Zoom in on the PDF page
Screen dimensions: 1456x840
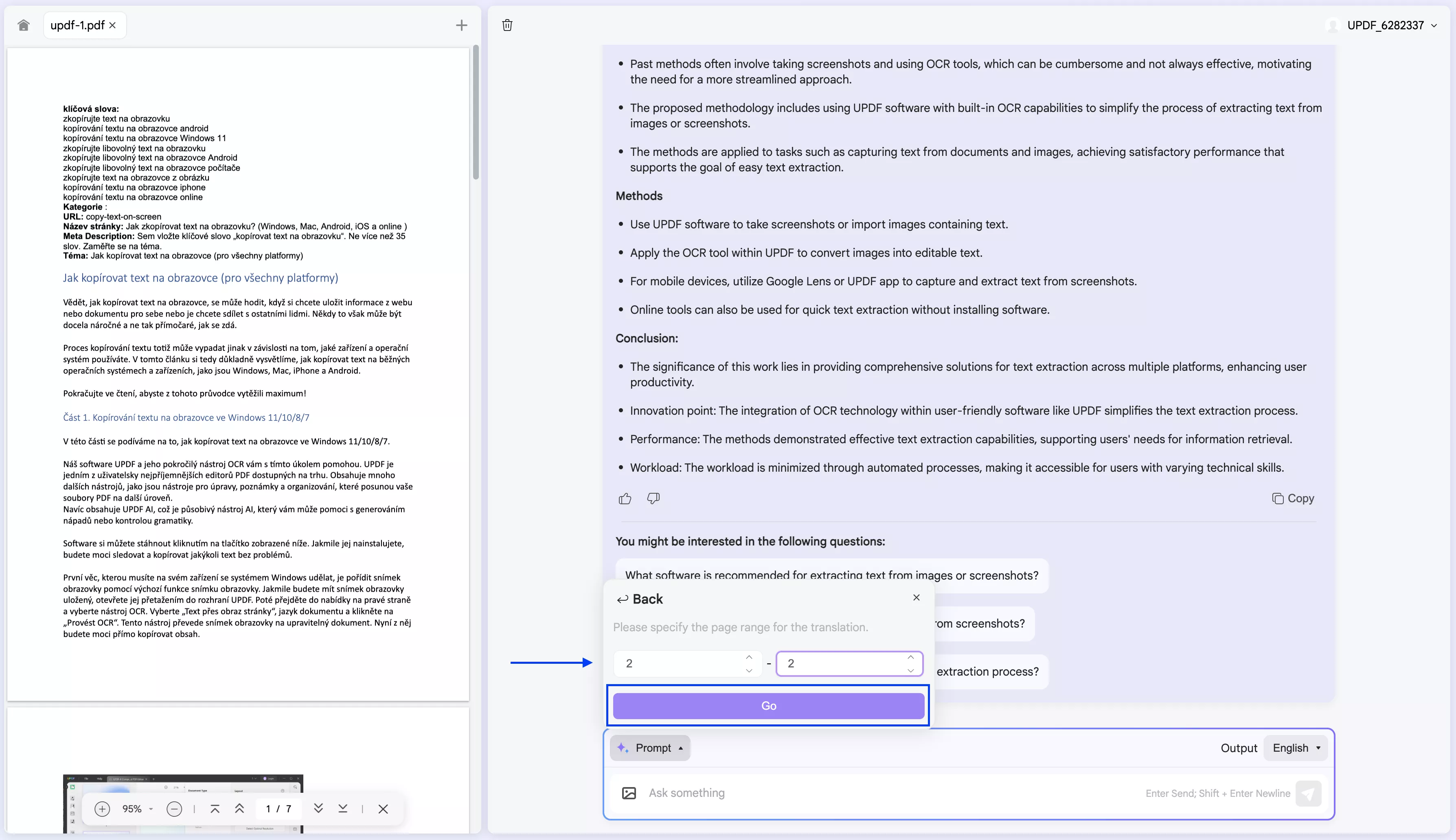pyautogui.click(x=102, y=808)
